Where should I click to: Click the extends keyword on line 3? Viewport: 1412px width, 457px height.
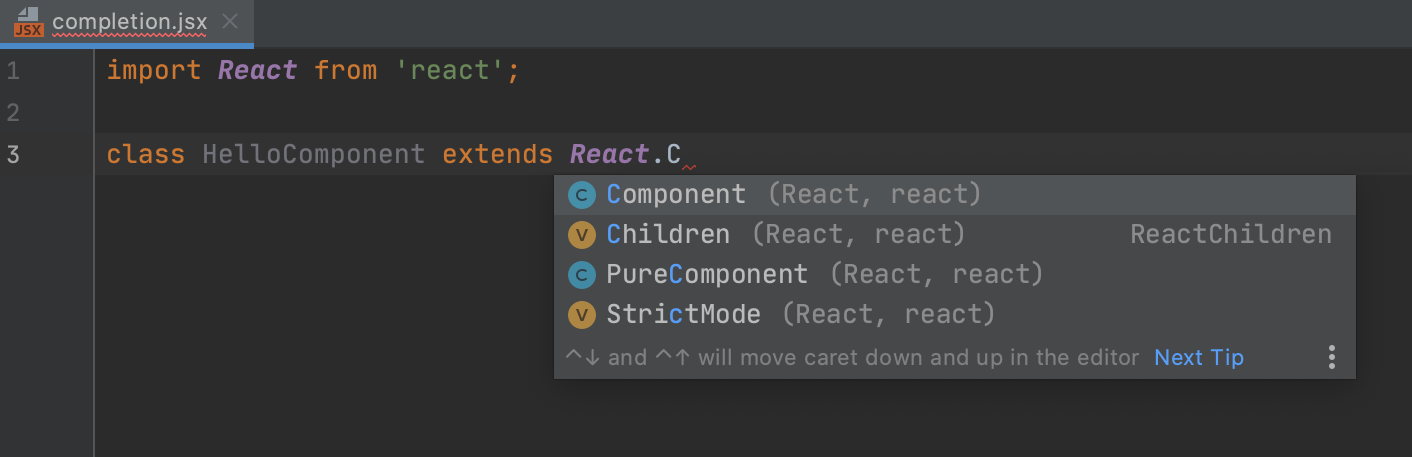point(497,155)
